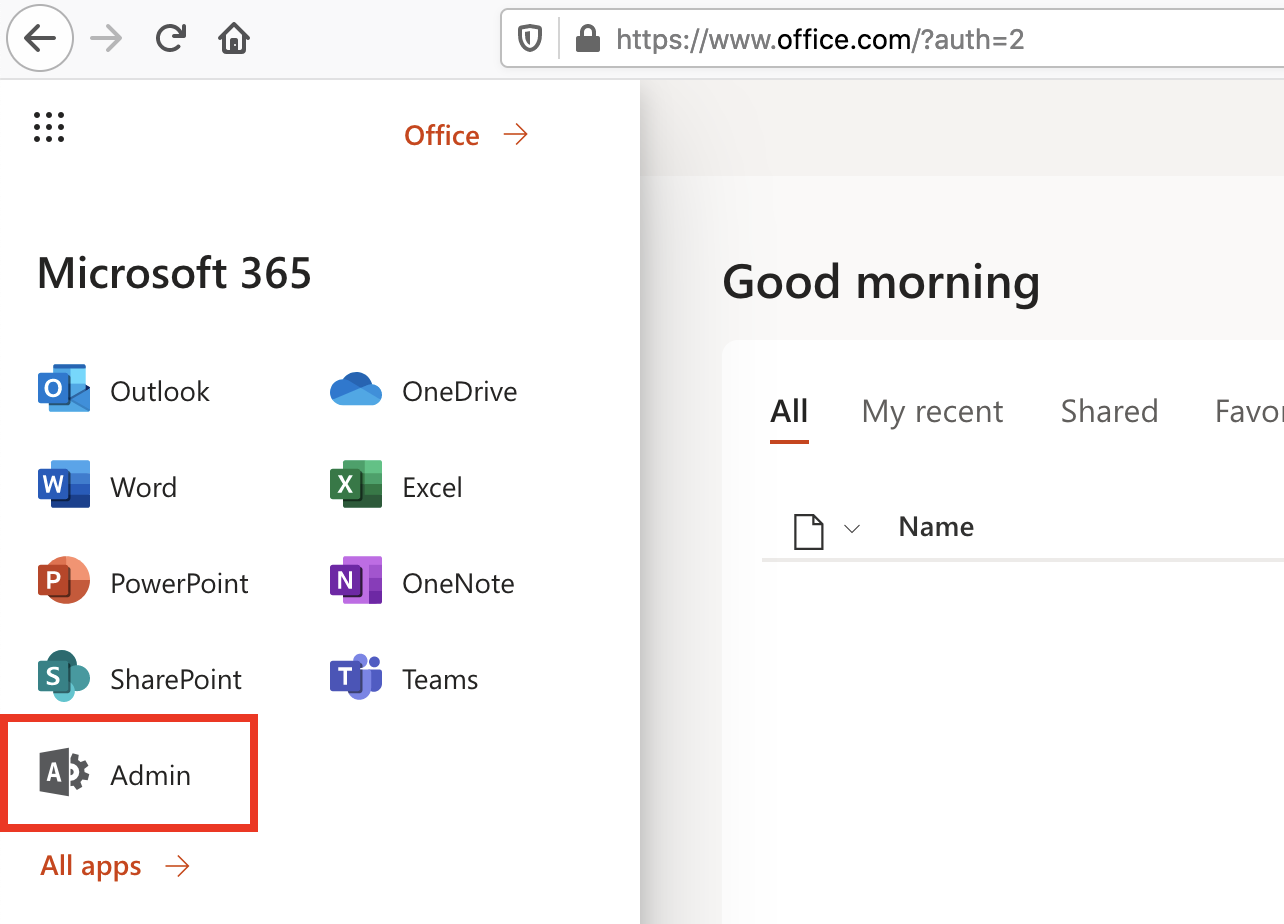Open the PowerPoint app icon

pyautogui.click(x=64, y=582)
